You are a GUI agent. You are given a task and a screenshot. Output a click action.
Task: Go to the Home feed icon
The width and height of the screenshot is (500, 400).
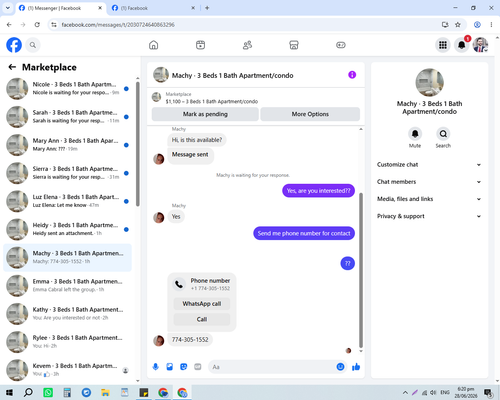coord(153,45)
